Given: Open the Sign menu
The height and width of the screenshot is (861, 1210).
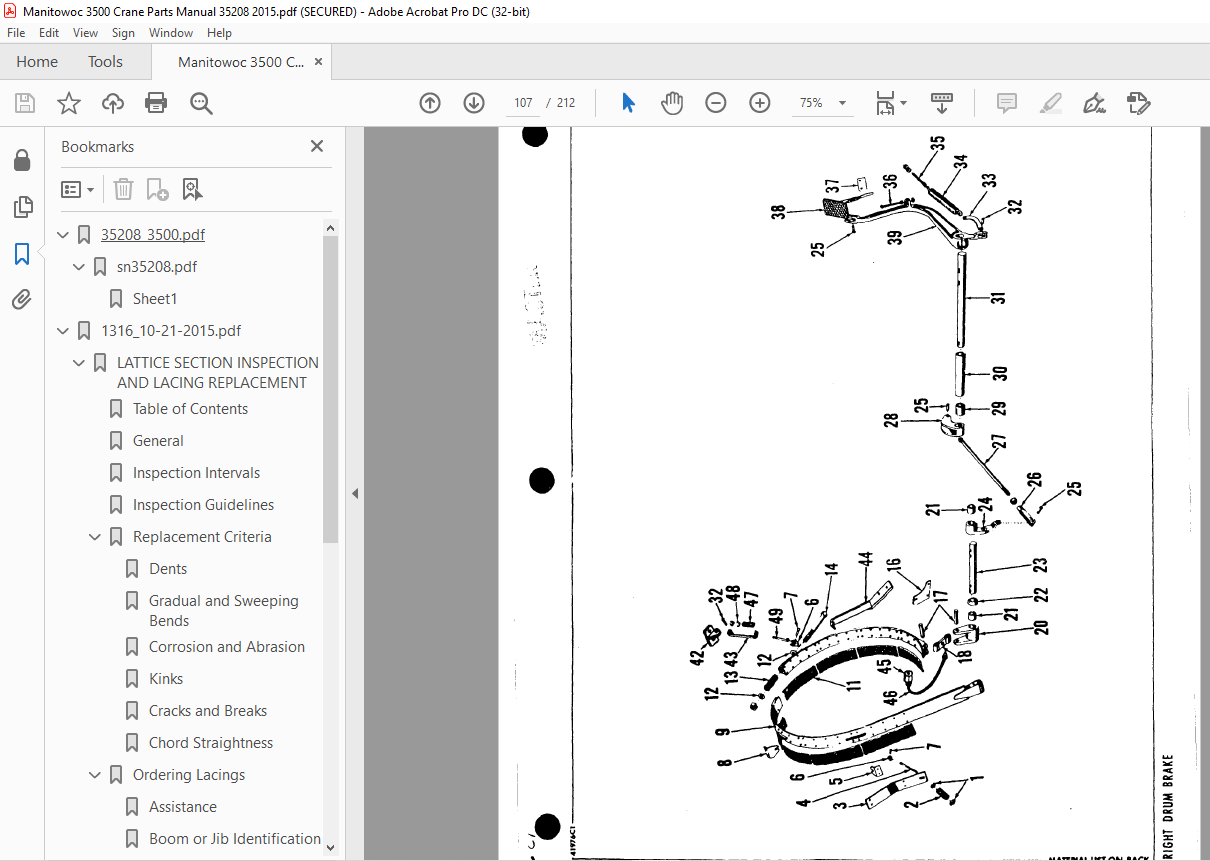Looking at the screenshot, I should 123,33.
